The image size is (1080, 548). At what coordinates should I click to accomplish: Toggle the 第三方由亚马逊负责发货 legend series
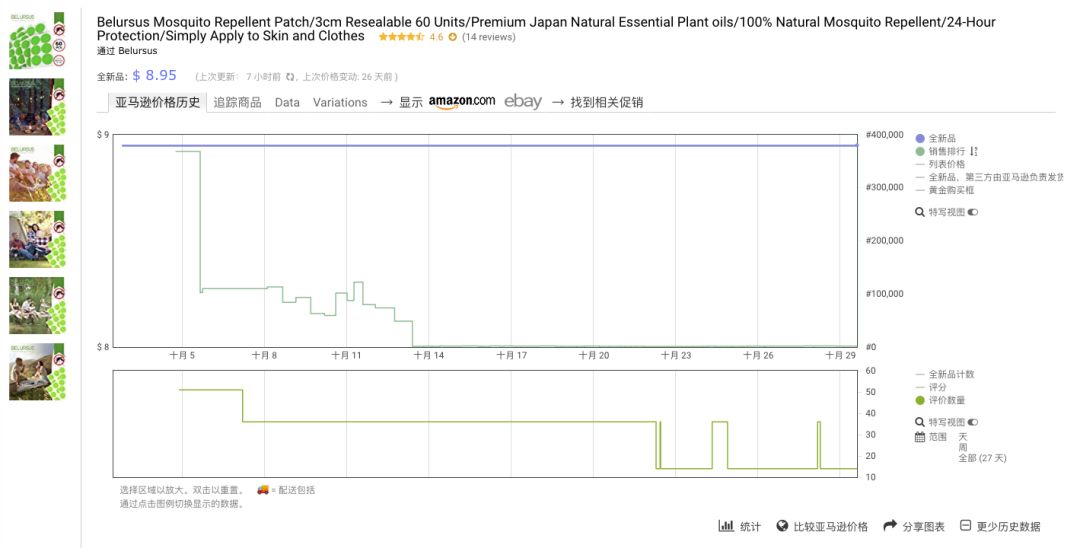click(990, 177)
